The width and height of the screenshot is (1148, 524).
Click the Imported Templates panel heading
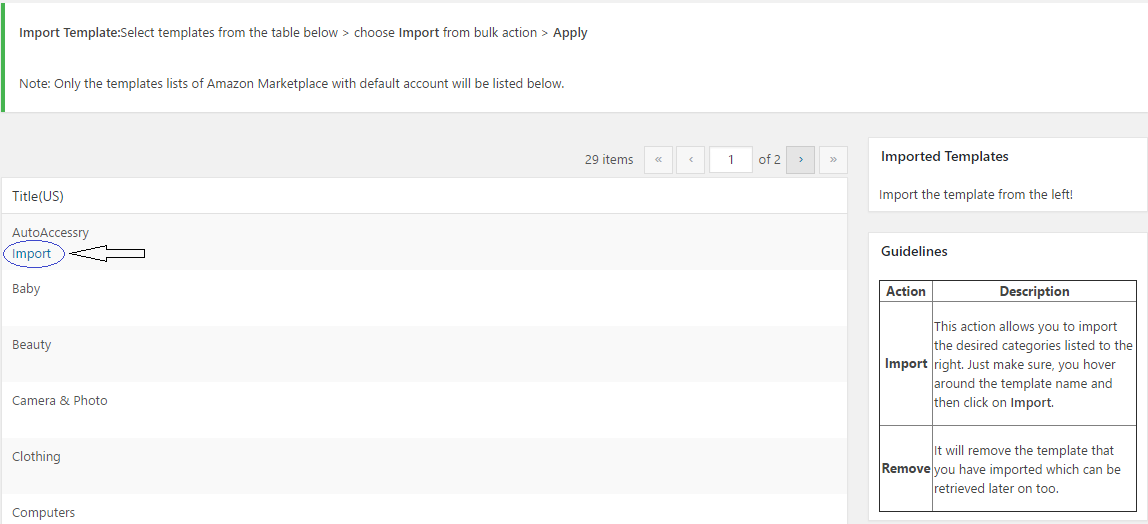[944, 157]
